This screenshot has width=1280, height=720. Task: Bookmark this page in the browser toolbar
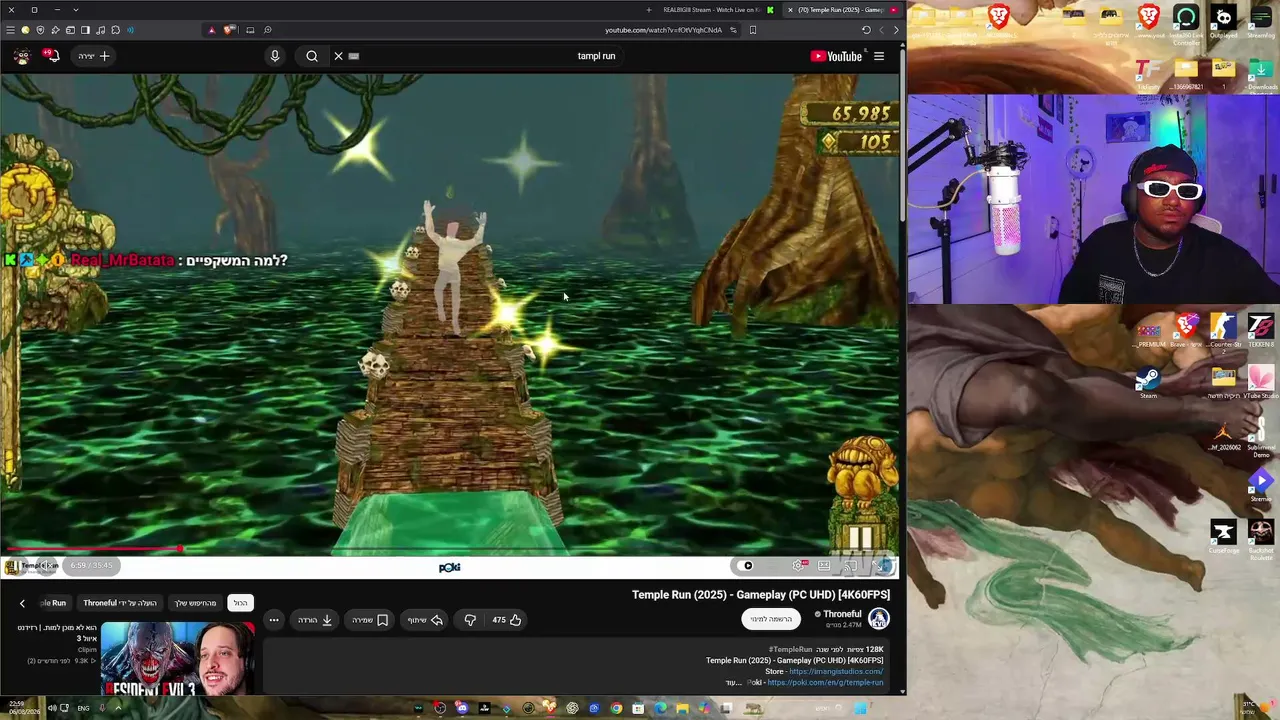(x=753, y=30)
